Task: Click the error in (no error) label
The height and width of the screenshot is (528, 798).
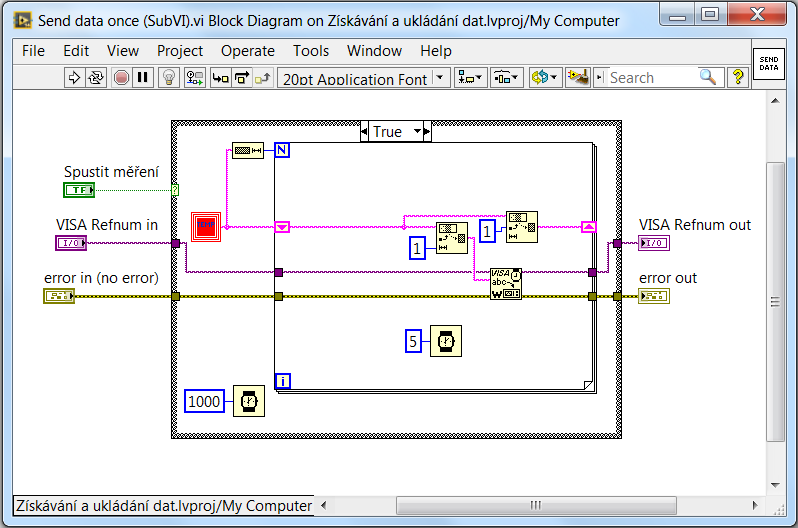Action: (101, 278)
